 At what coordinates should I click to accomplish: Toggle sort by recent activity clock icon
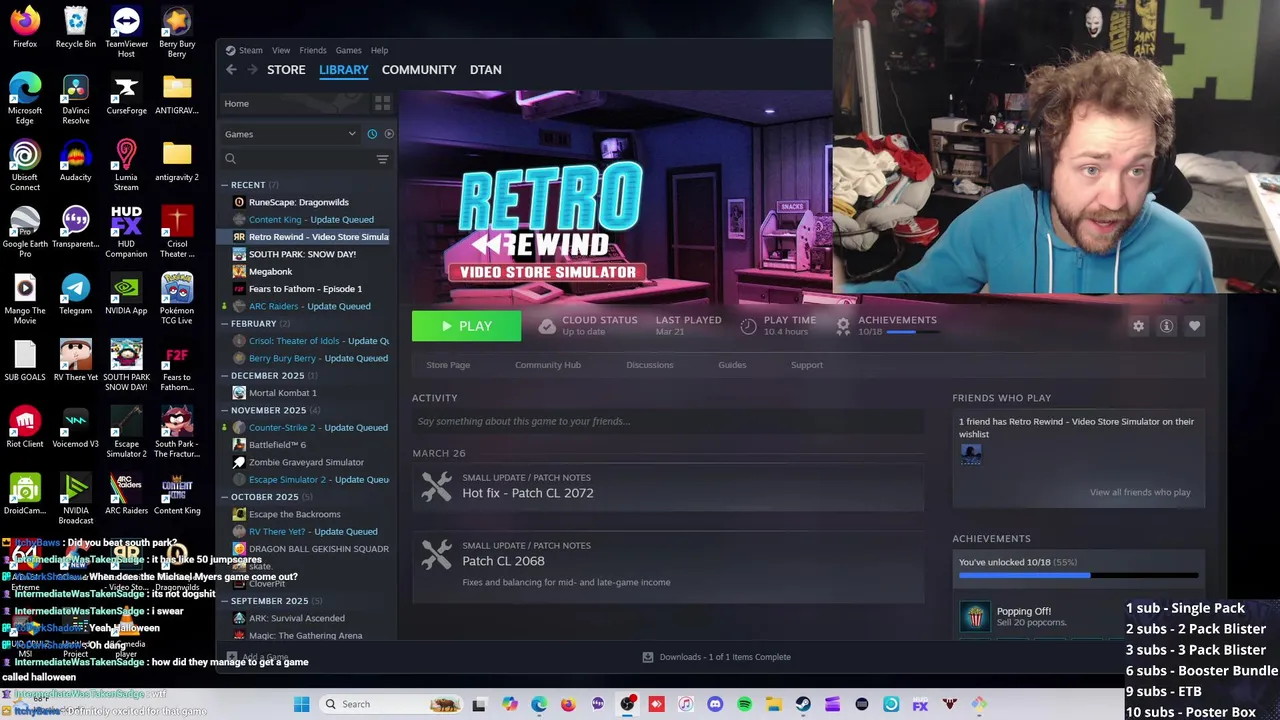[x=372, y=134]
